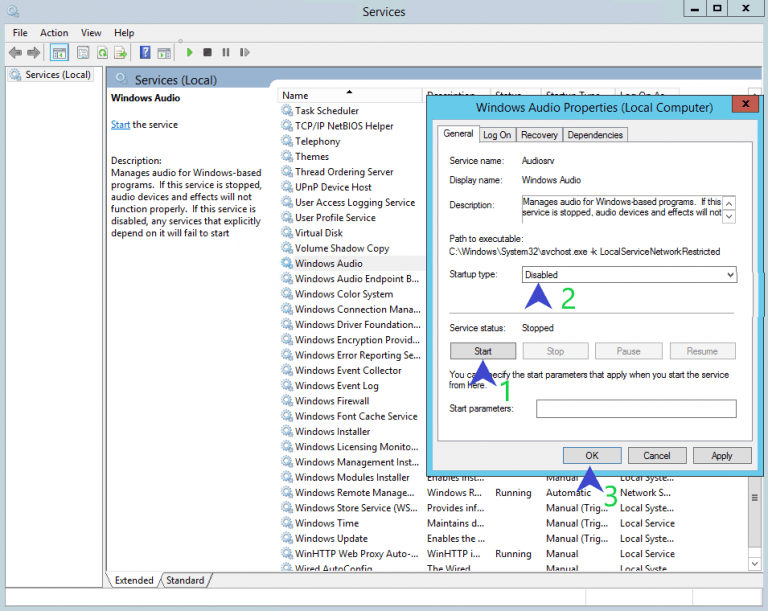This screenshot has height=611, width=768.
Task: Click the description box scroll-down arrow
Action: click(729, 216)
